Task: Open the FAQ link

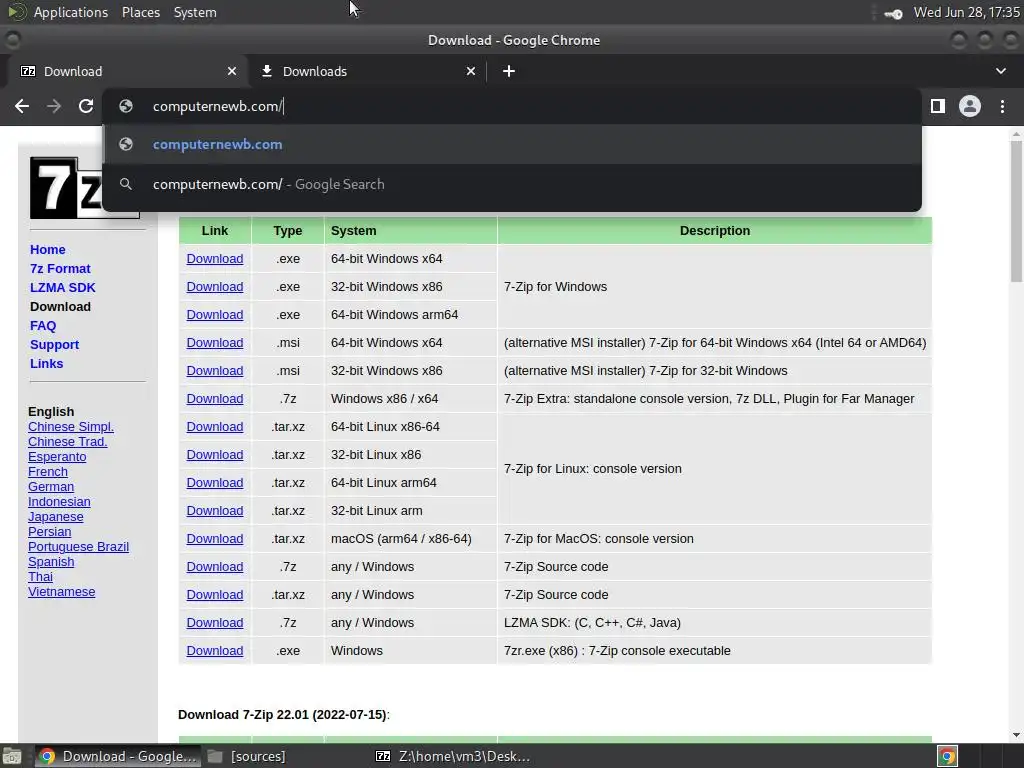Action: coord(43,325)
